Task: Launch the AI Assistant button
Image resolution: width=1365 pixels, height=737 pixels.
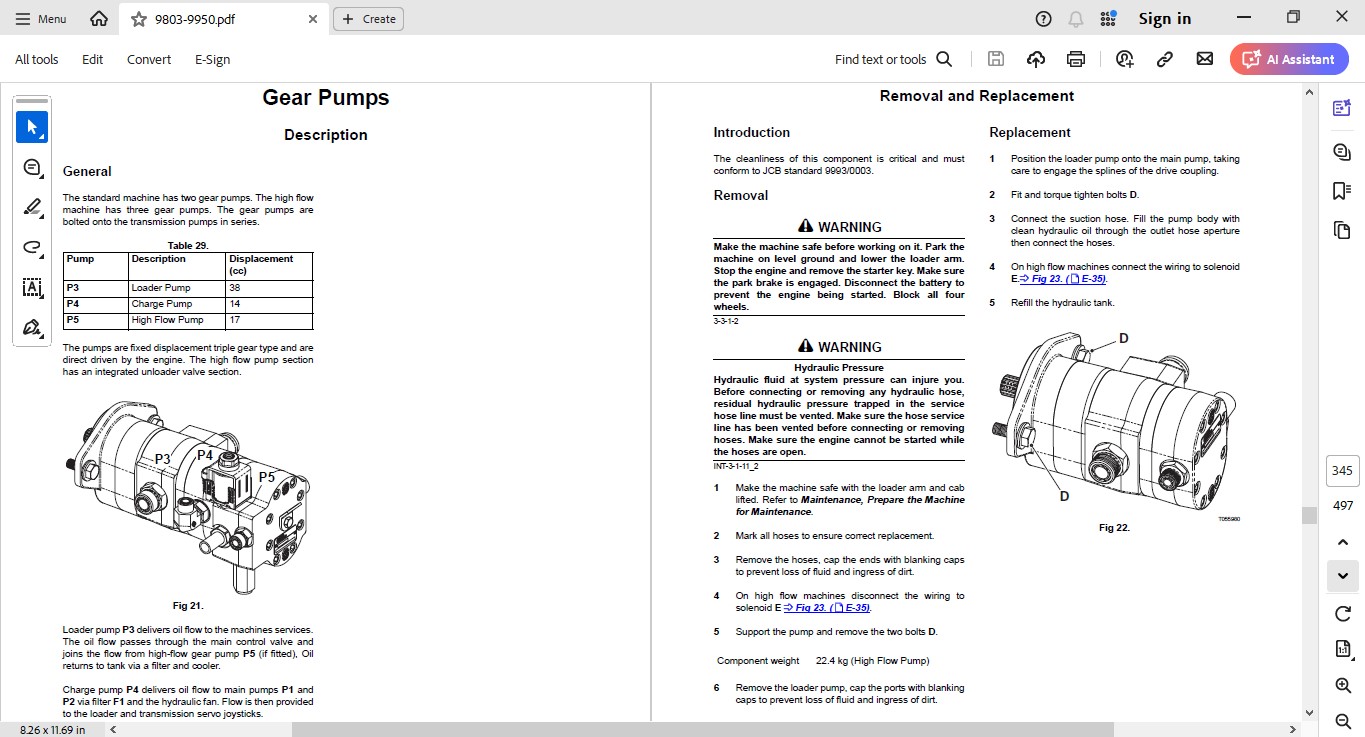Action: [x=1289, y=59]
